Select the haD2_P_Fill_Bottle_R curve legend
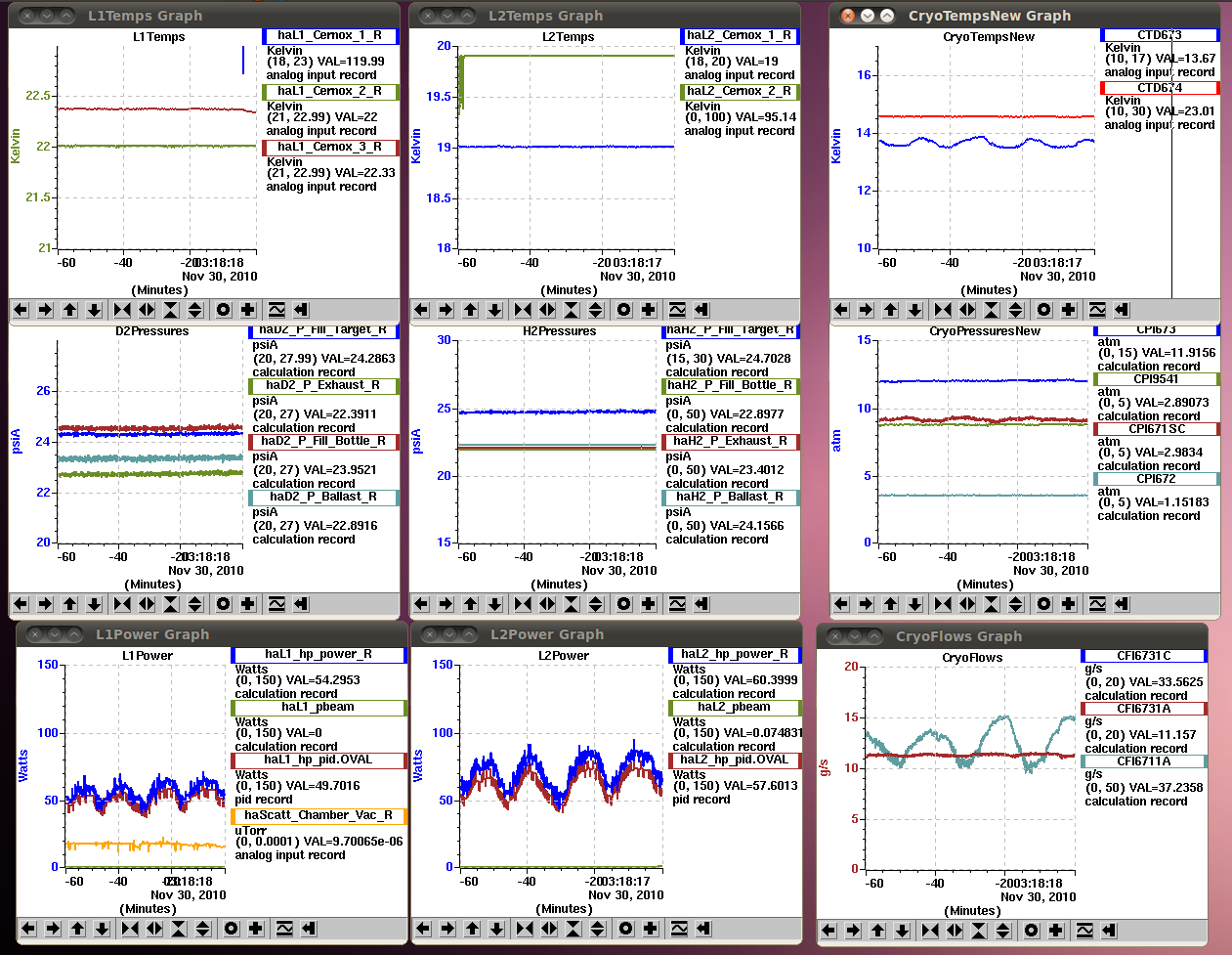Viewport: 1232px width, 955px height. click(x=323, y=441)
